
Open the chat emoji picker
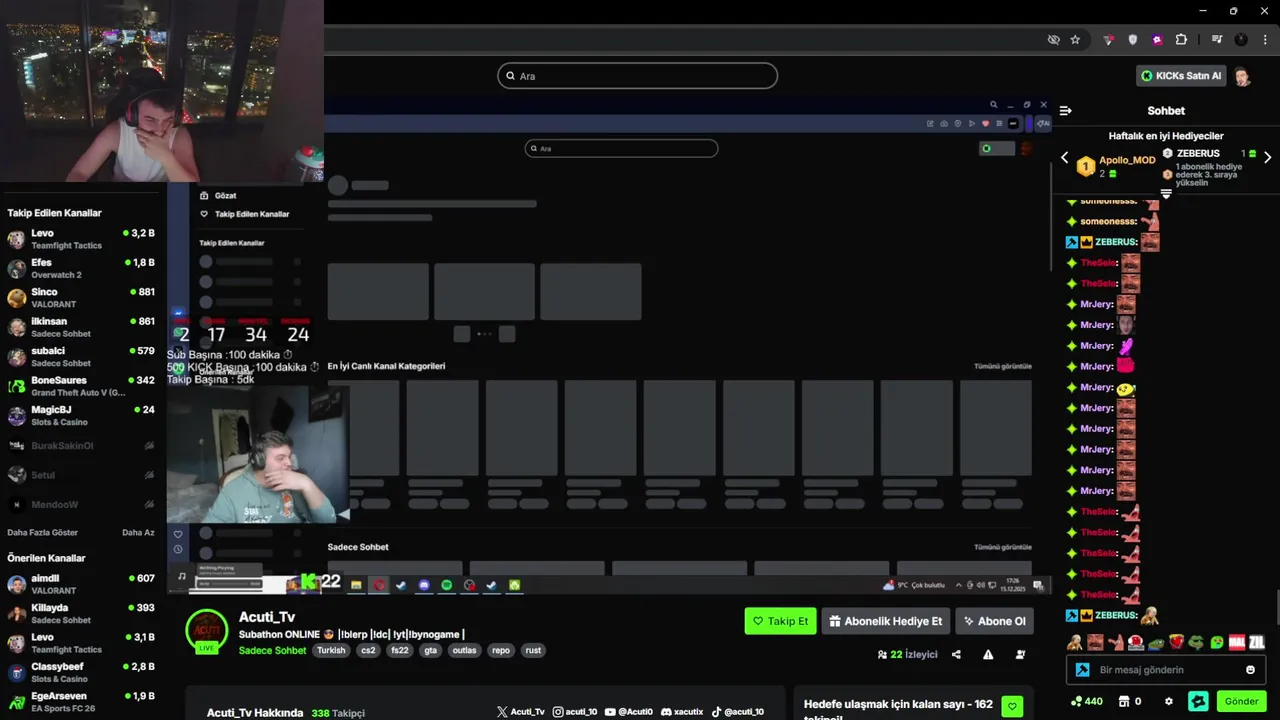tap(1250, 670)
